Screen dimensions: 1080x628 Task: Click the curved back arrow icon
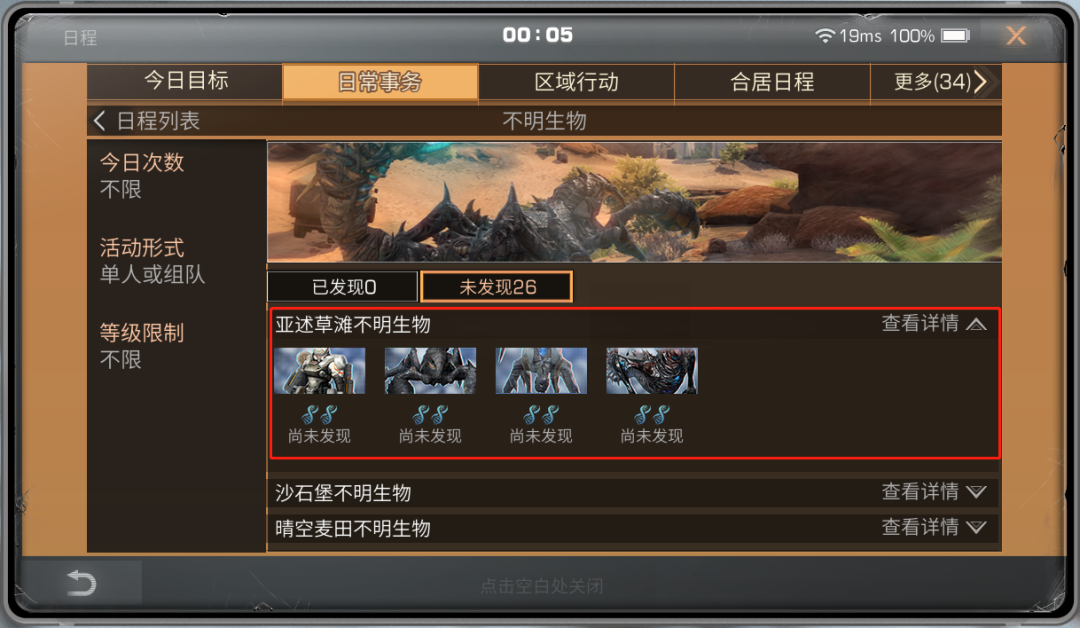(81, 583)
